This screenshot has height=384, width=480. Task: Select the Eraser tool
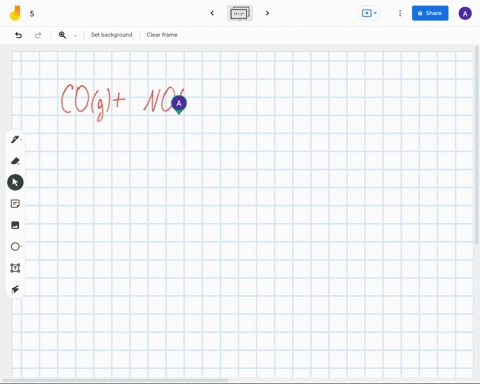pos(15,161)
